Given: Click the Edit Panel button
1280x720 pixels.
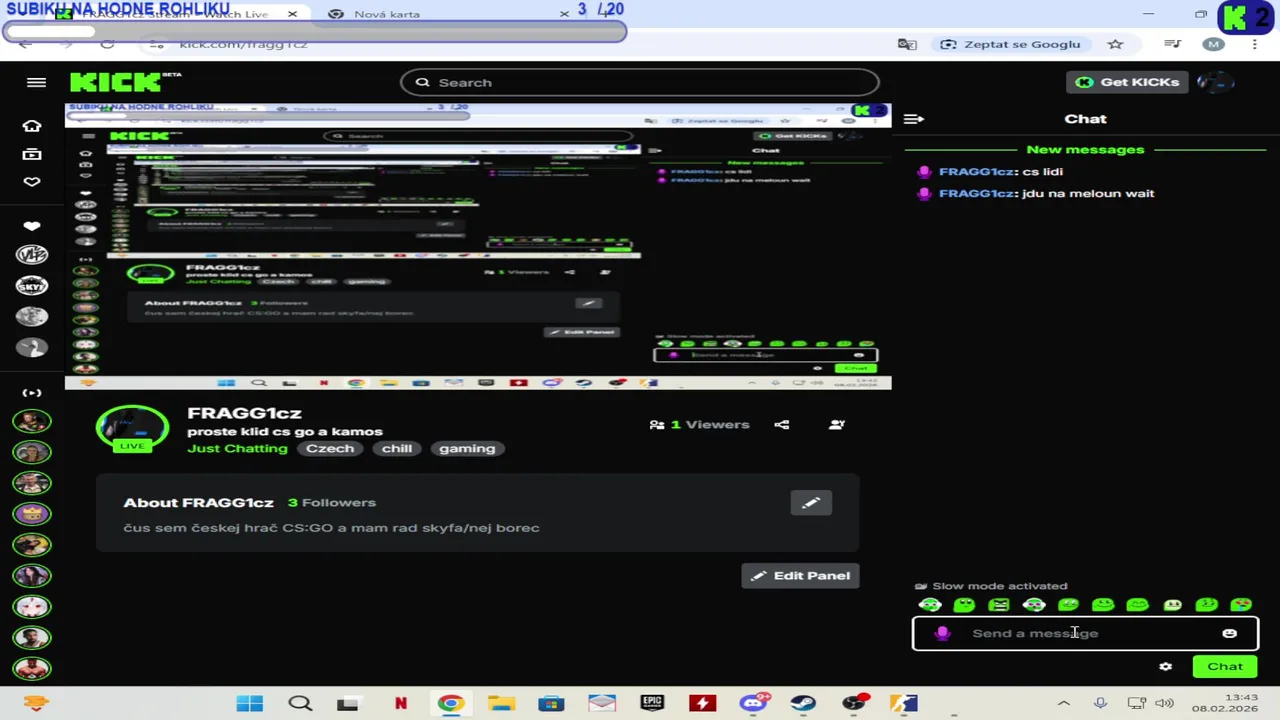Looking at the screenshot, I should (800, 575).
